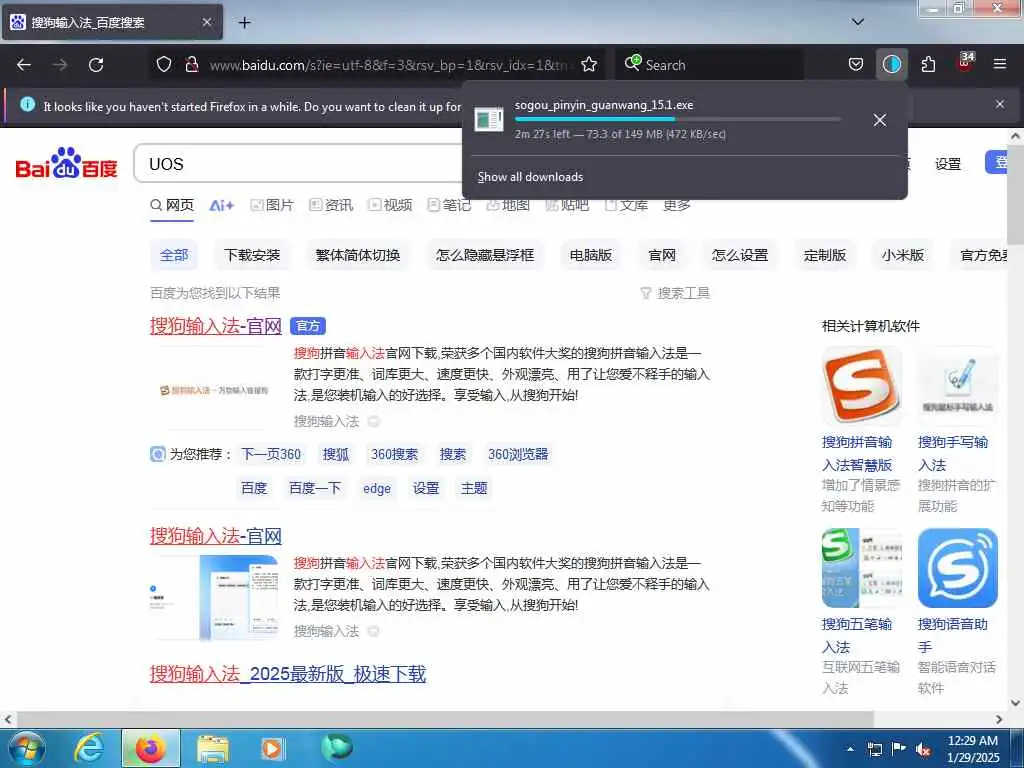The width and height of the screenshot is (1024, 768).
Task: Reload the current Baidu page
Action: pos(96,65)
